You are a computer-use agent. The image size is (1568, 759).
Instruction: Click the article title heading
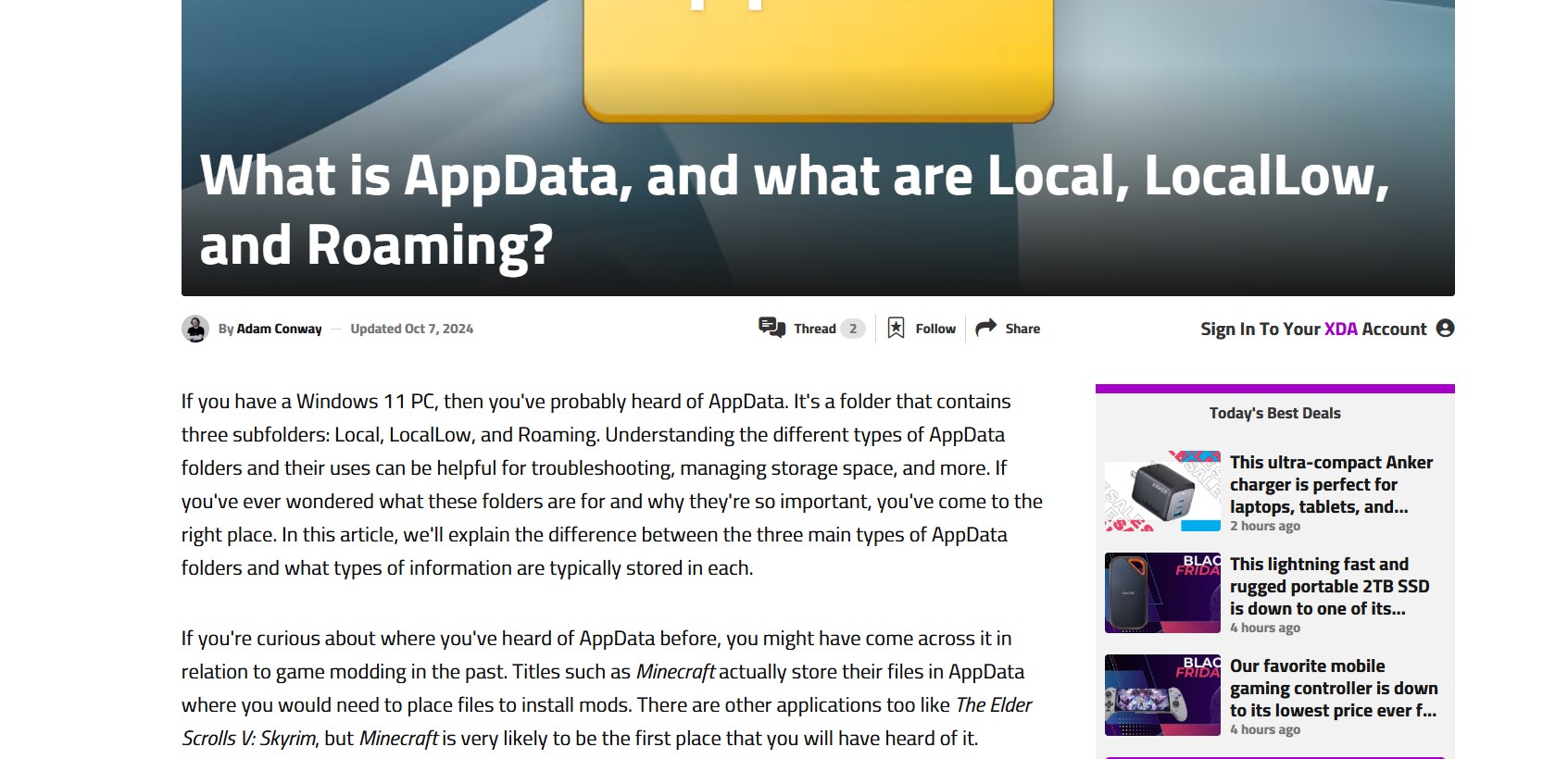point(795,210)
